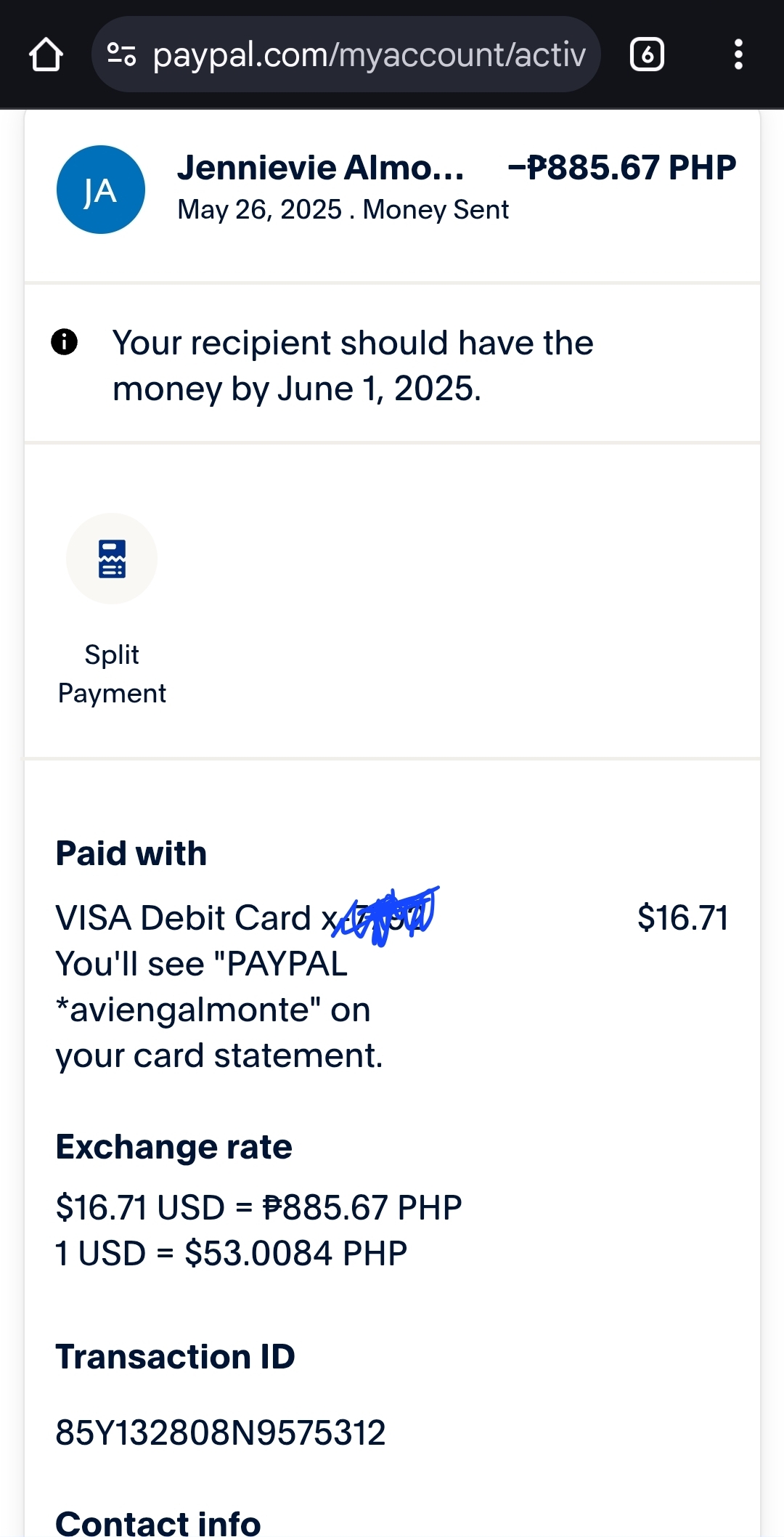Tap the recipient delivery date message
784x1537 pixels.
coord(353,365)
